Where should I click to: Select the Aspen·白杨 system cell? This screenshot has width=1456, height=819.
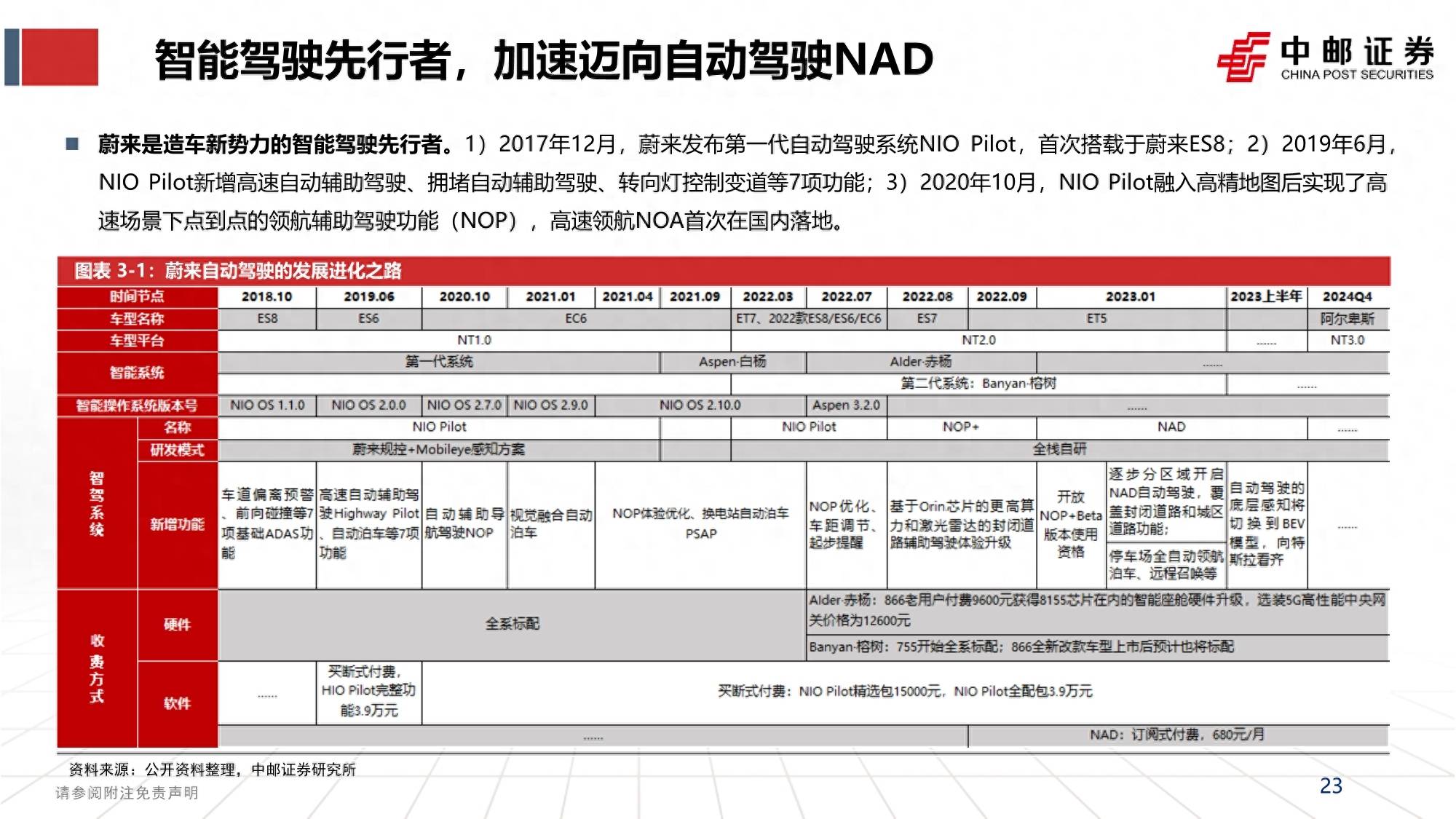[732, 362]
